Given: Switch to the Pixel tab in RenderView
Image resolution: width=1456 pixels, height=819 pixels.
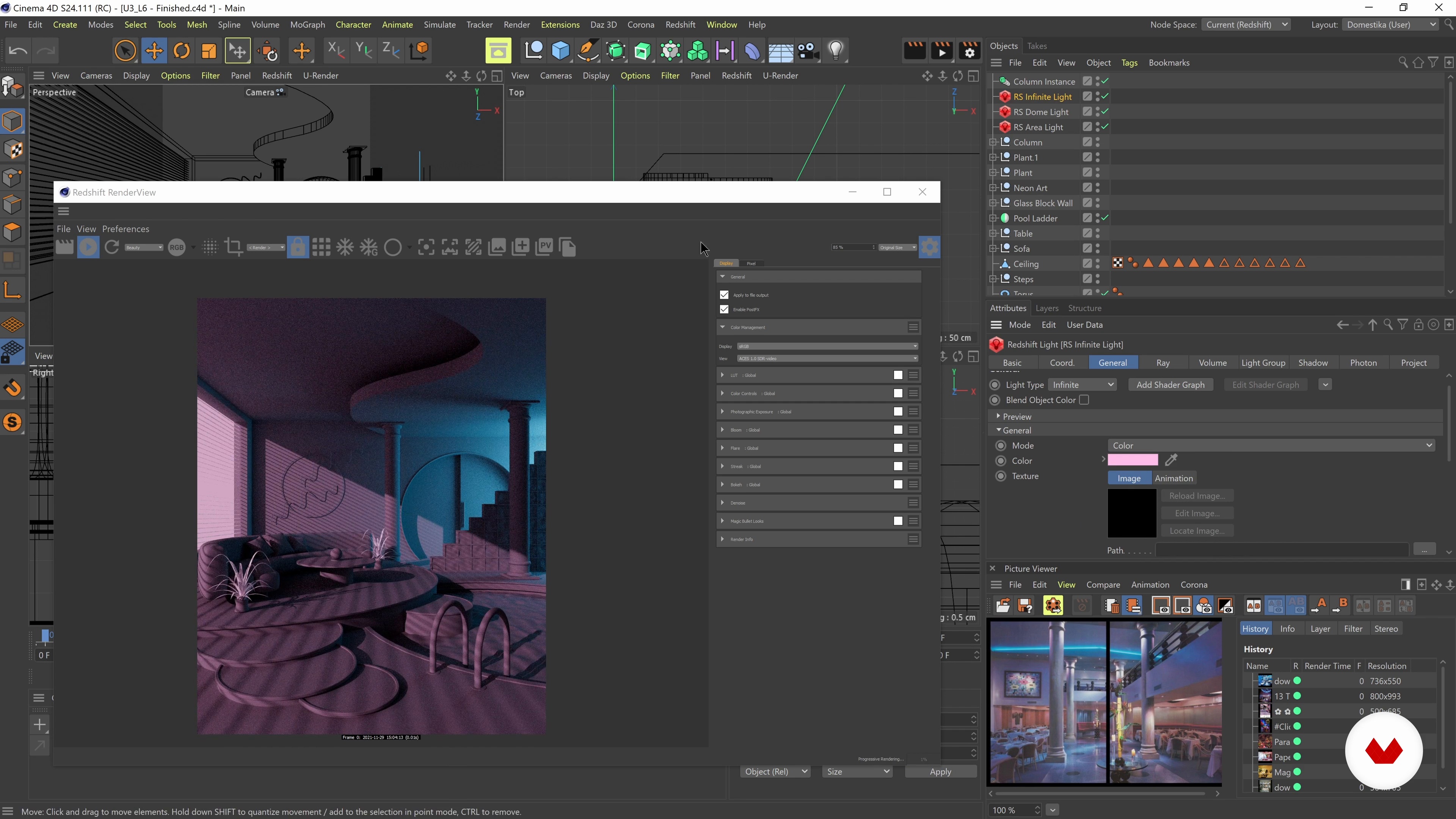Looking at the screenshot, I should (751, 264).
